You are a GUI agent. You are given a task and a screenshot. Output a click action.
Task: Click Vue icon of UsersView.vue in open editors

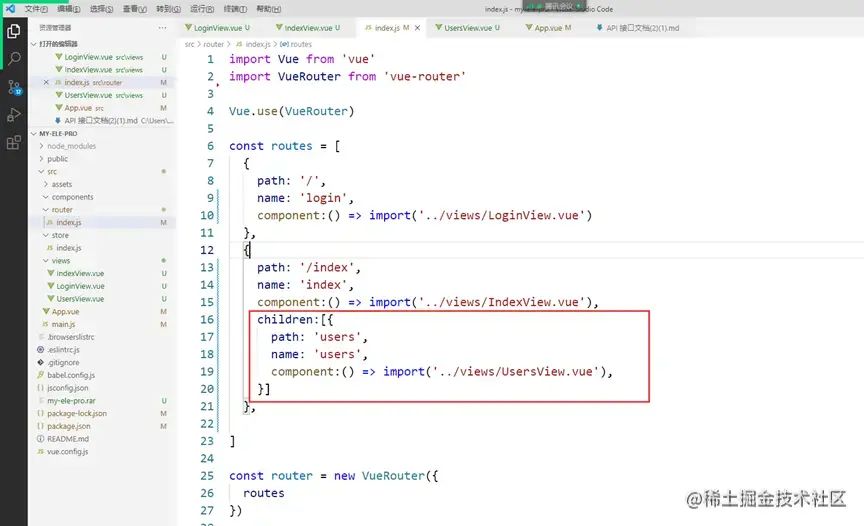click(58, 95)
